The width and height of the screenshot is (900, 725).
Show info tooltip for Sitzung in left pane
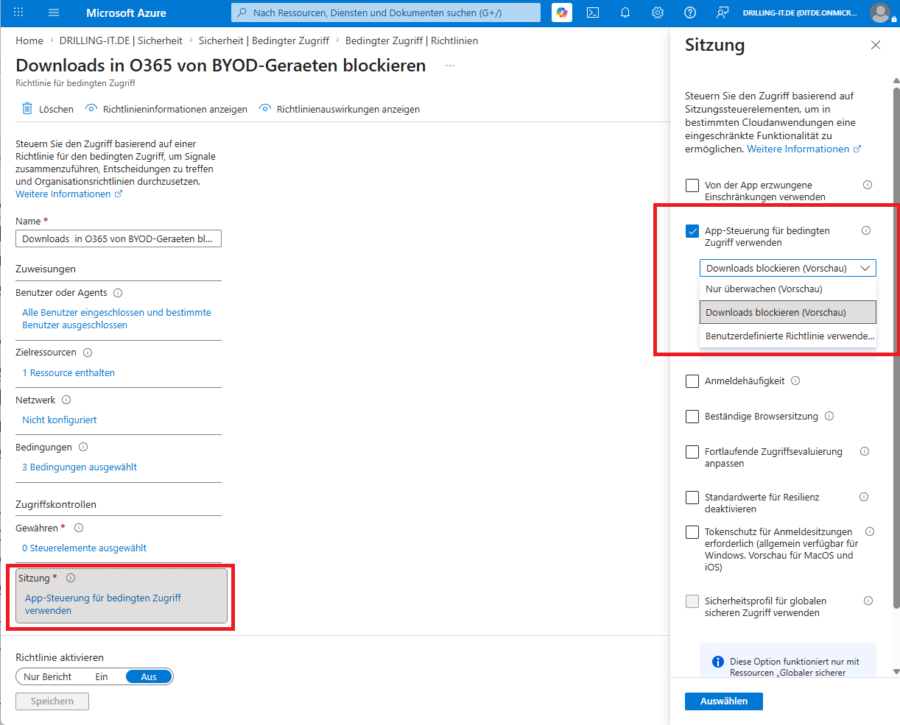click(71, 578)
